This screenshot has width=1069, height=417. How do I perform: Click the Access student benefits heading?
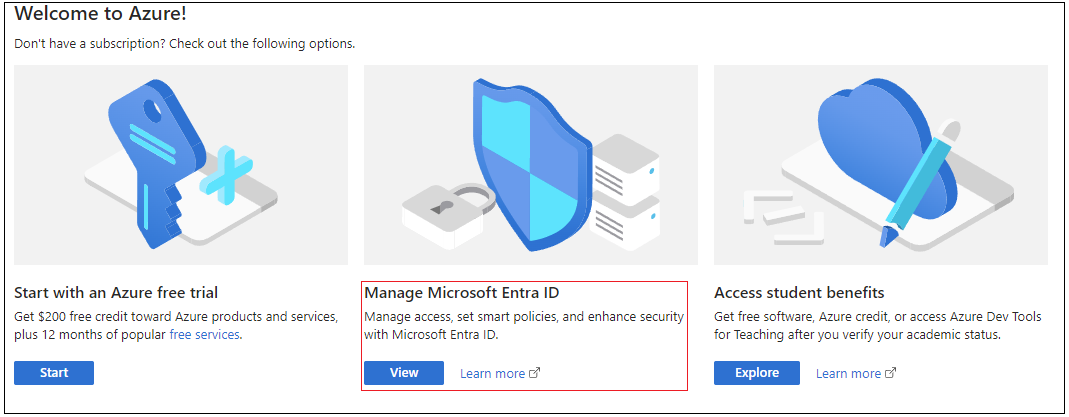pos(799,293)
